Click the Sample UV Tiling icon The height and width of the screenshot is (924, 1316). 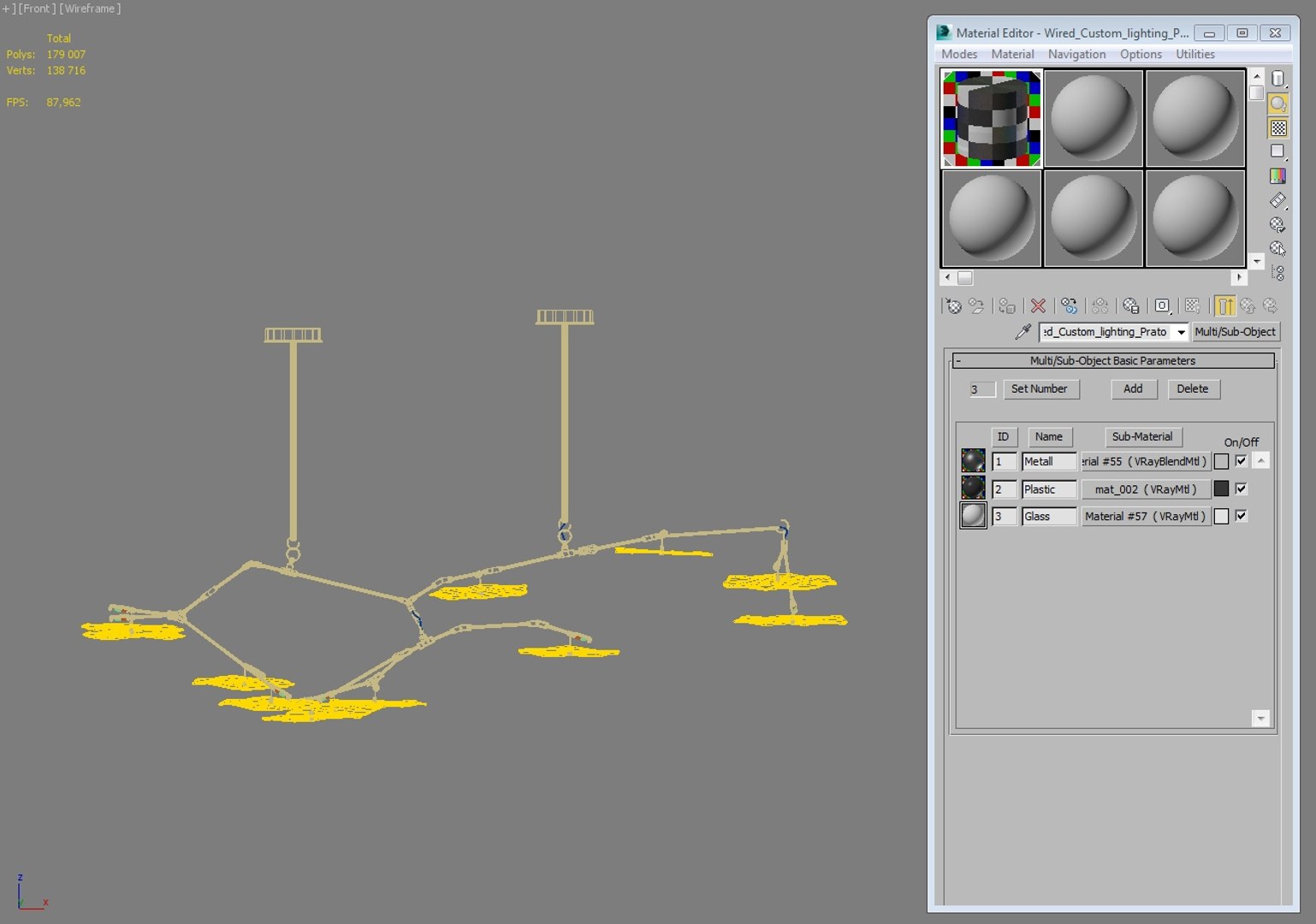click(1277, 151)
